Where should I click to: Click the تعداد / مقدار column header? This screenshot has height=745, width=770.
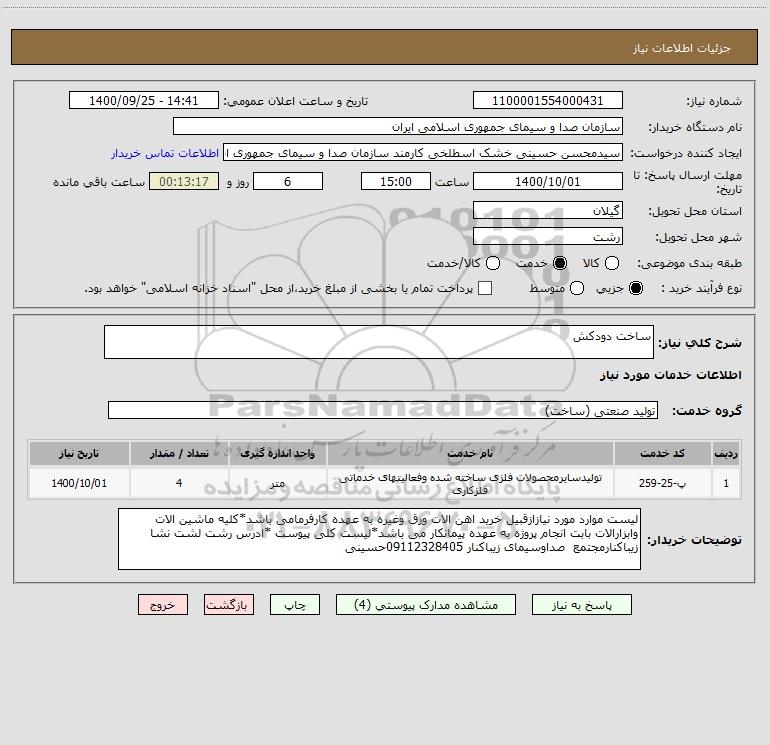179,453
